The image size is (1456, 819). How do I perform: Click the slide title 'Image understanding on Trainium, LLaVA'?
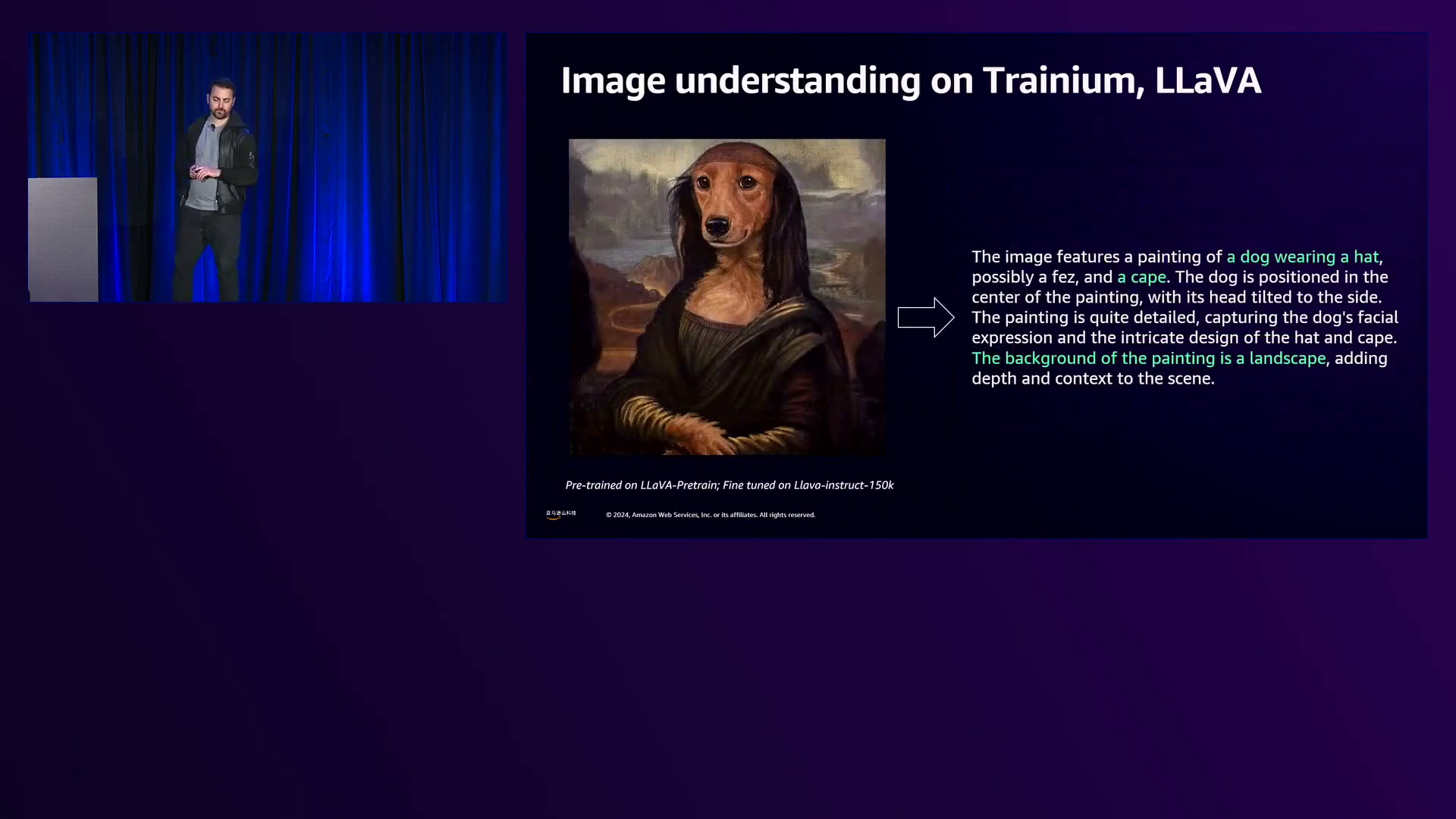910,80
